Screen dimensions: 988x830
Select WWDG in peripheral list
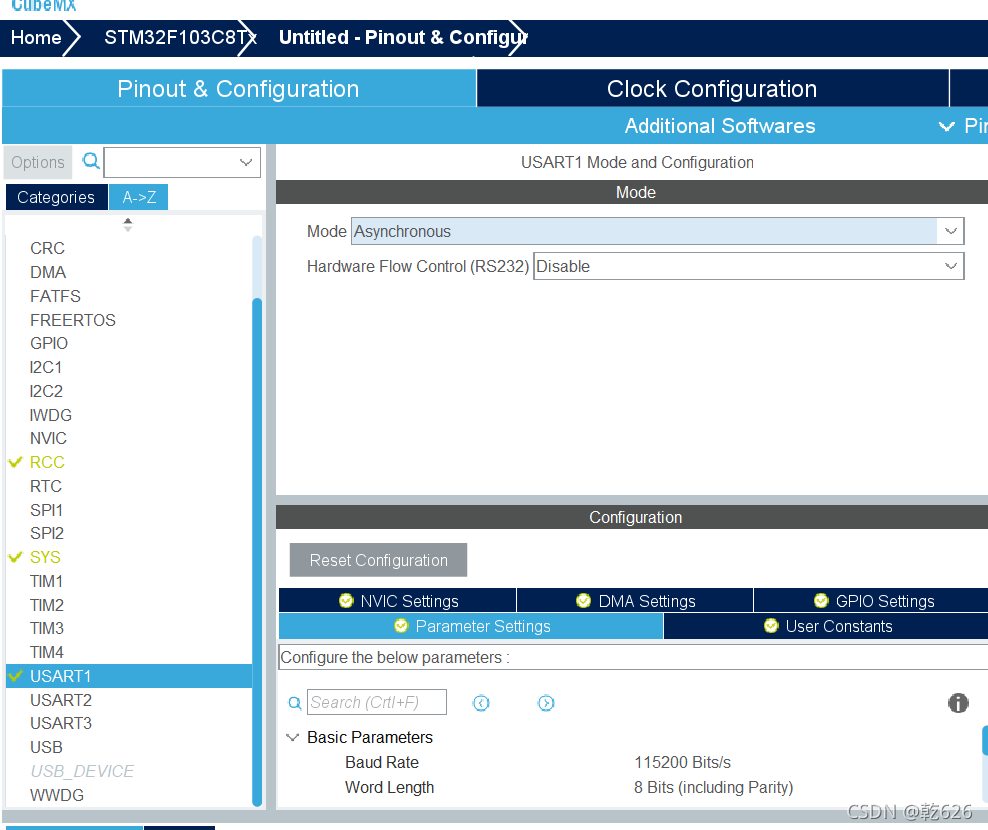(x=57, y=795)
